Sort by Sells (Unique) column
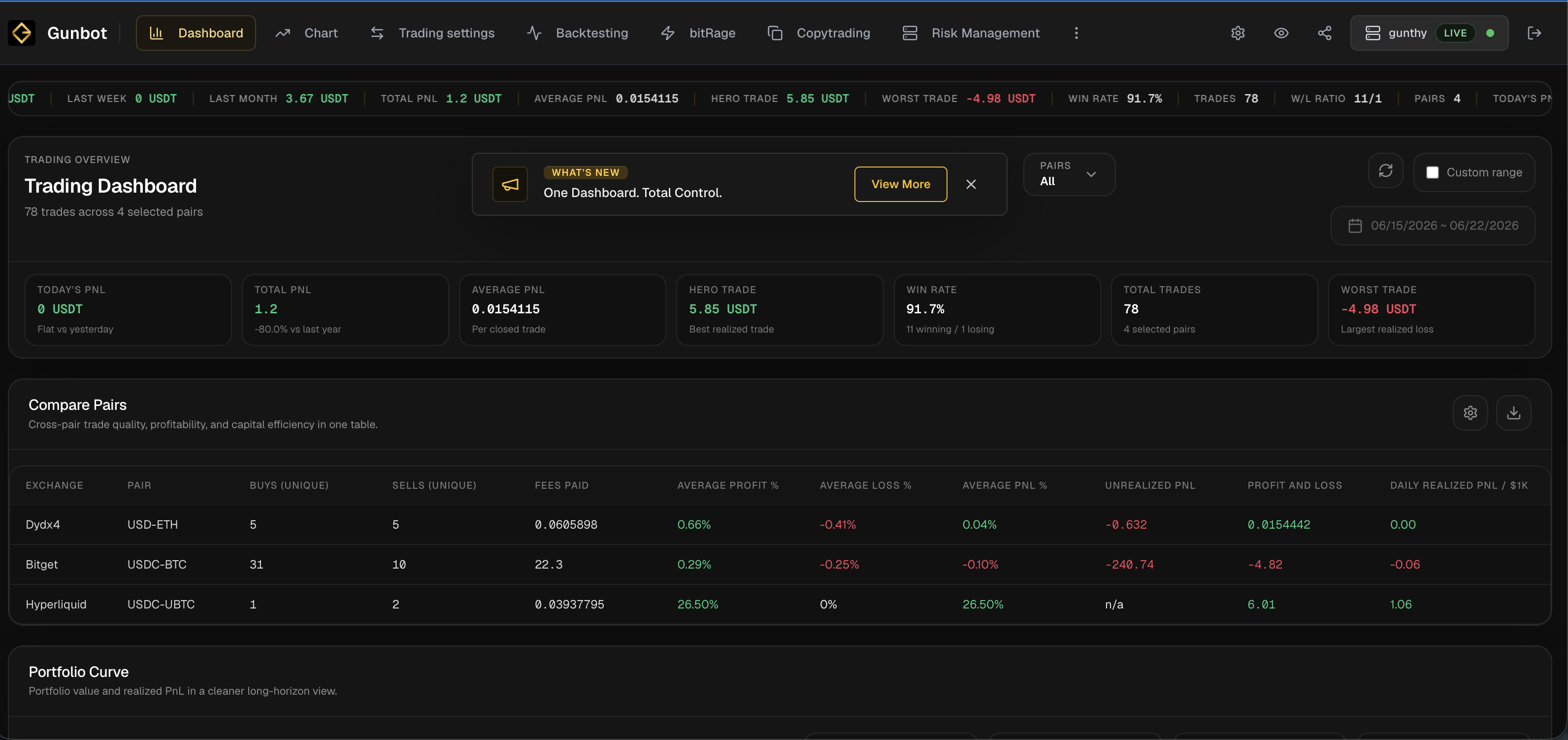 point(434,485)
